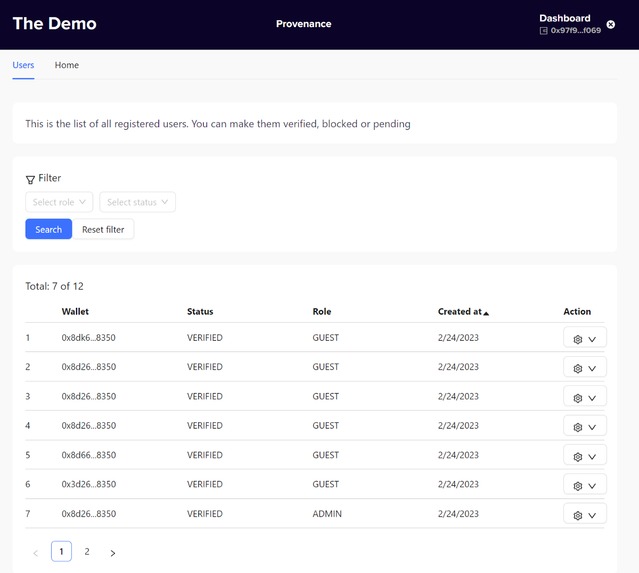The height and width of the screenshot is (573, 639).
Task: Open the Dashboard header link
Action: coord(565,18)
